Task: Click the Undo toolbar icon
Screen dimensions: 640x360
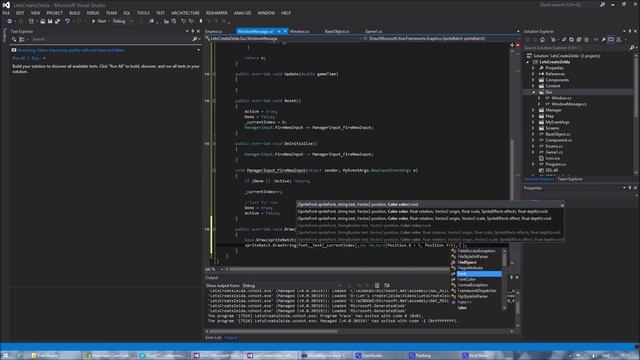Action: point(67,21)
